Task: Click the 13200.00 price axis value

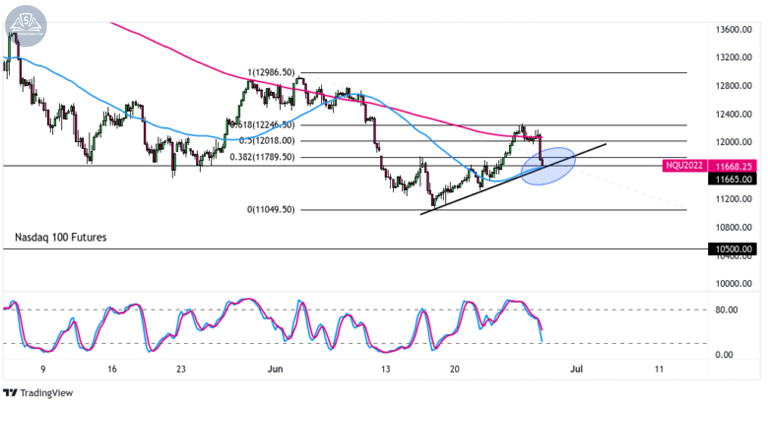Action: 733,57
